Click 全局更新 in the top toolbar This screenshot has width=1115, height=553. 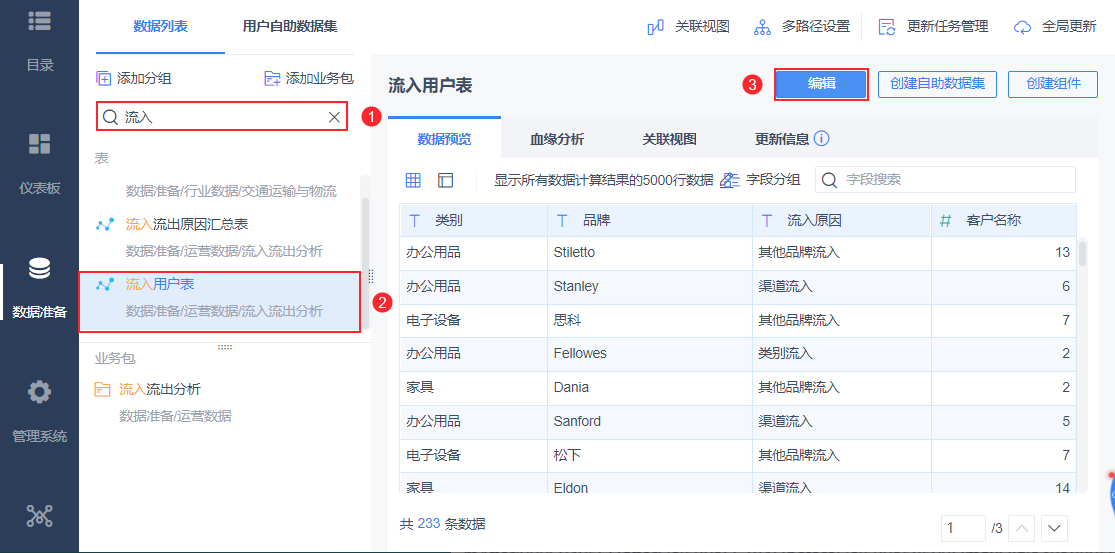pos(1055,27)
